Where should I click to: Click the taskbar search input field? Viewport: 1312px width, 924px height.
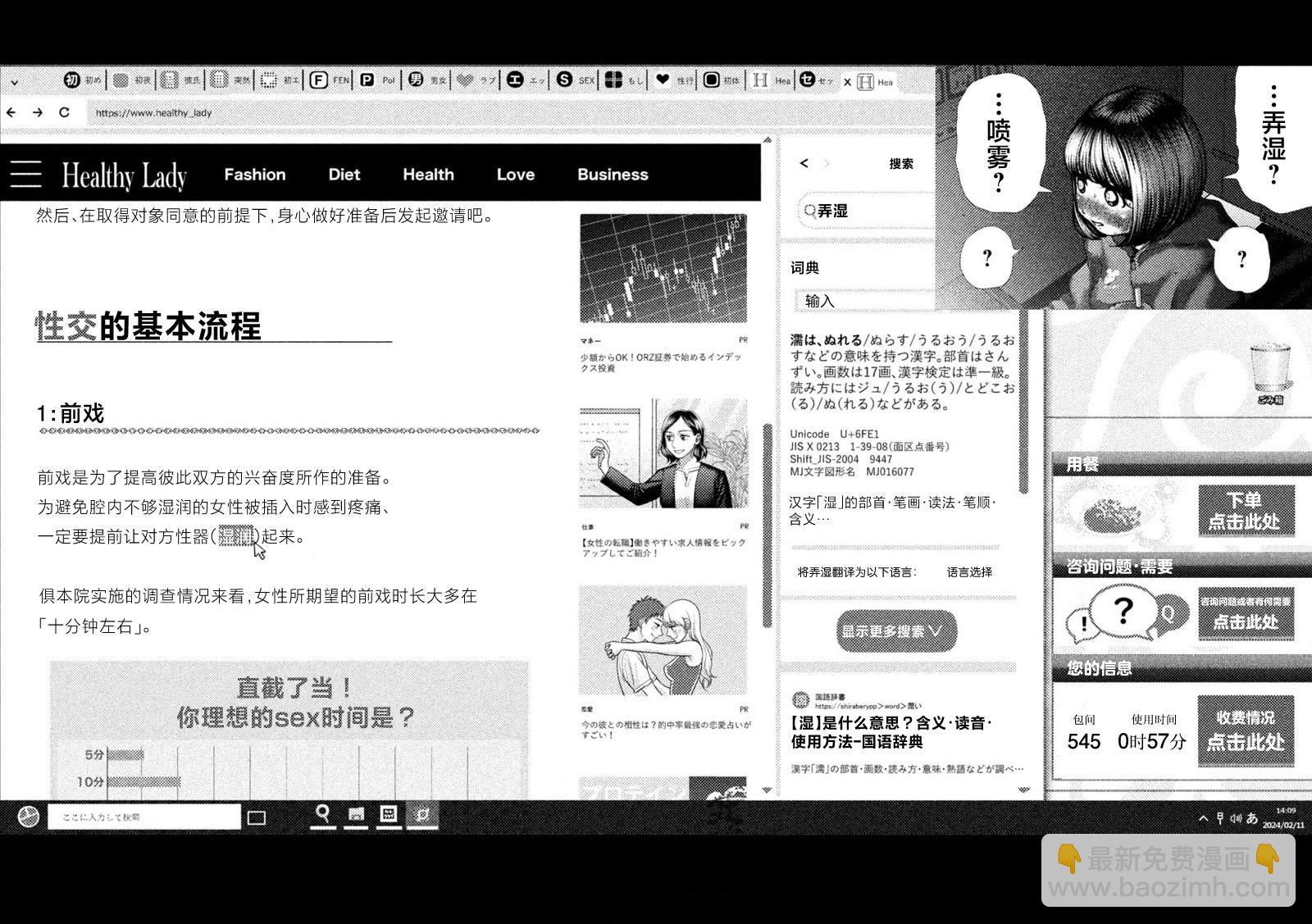click(144, 817)
